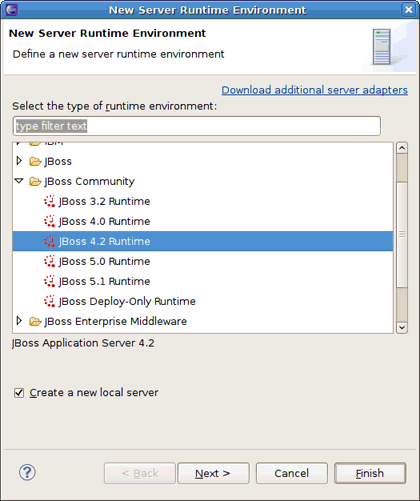Select the JBoss Enterprise Middleware label
This screenshot has width=420, height=501.
click(x=115, y=321)
